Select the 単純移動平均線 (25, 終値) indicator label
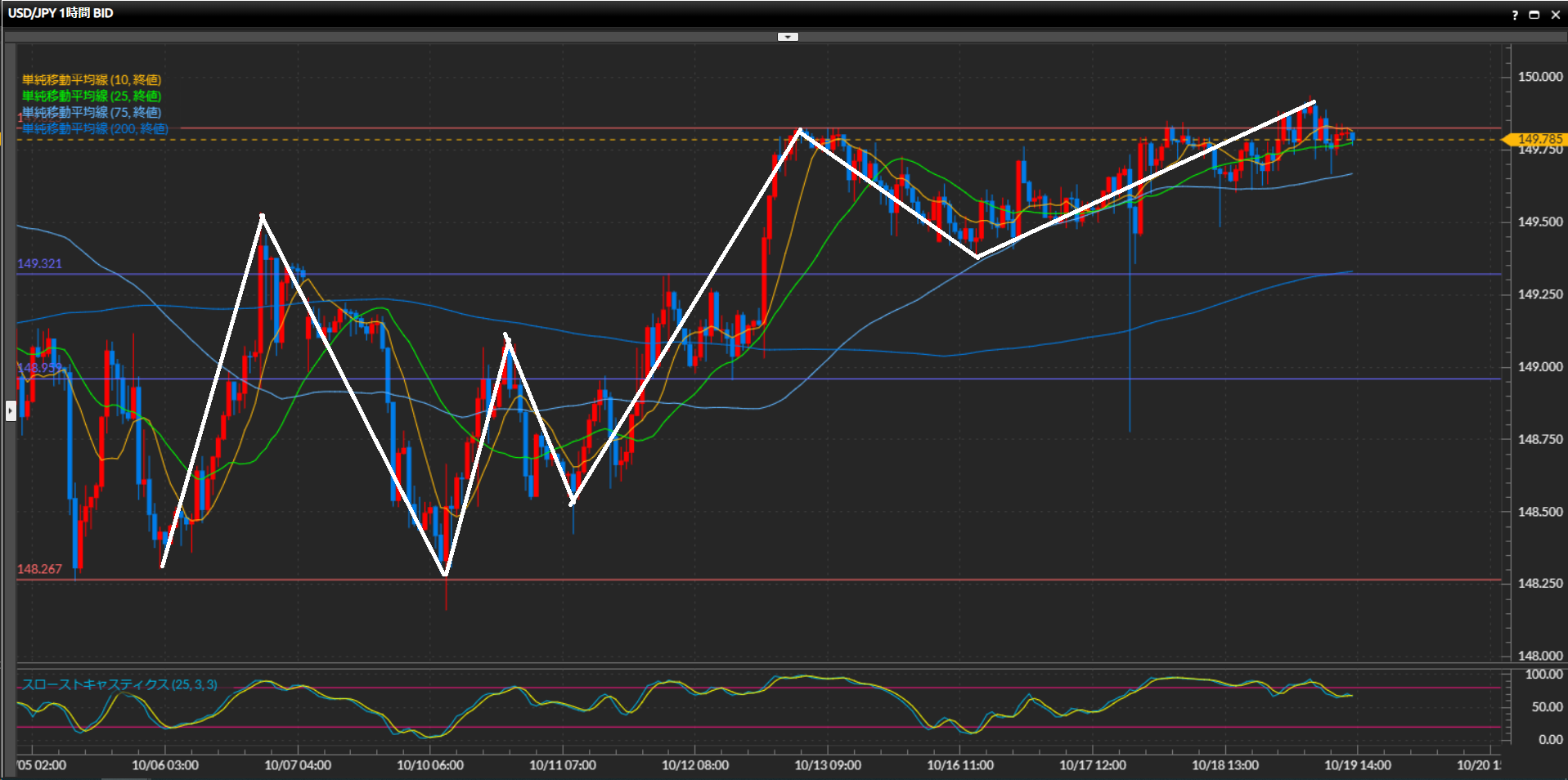Image resolution: width=1568 pixels, height=780 pixels. pos(92,96)
